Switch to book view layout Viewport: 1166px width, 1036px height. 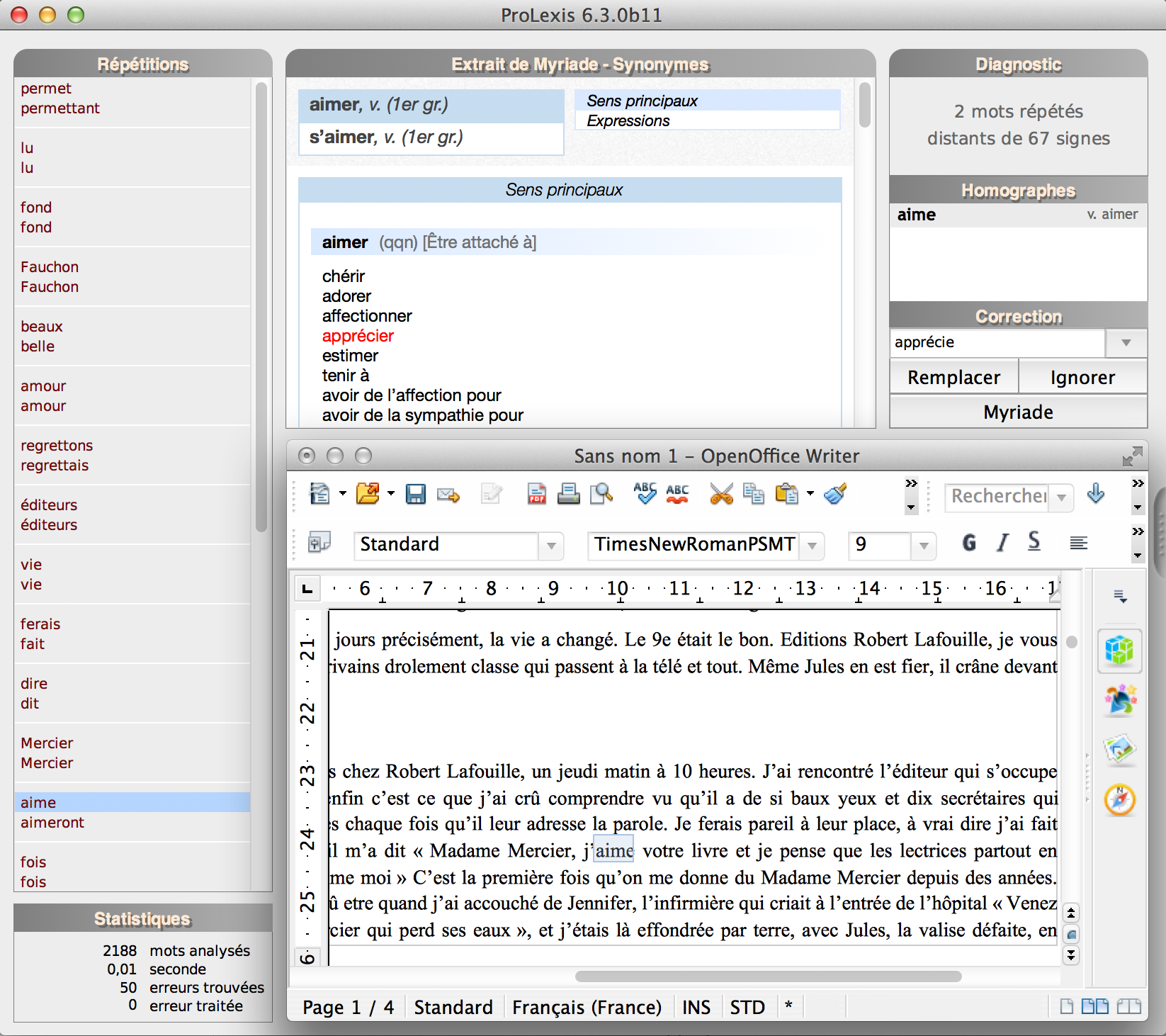(x=1128, y=1006)
